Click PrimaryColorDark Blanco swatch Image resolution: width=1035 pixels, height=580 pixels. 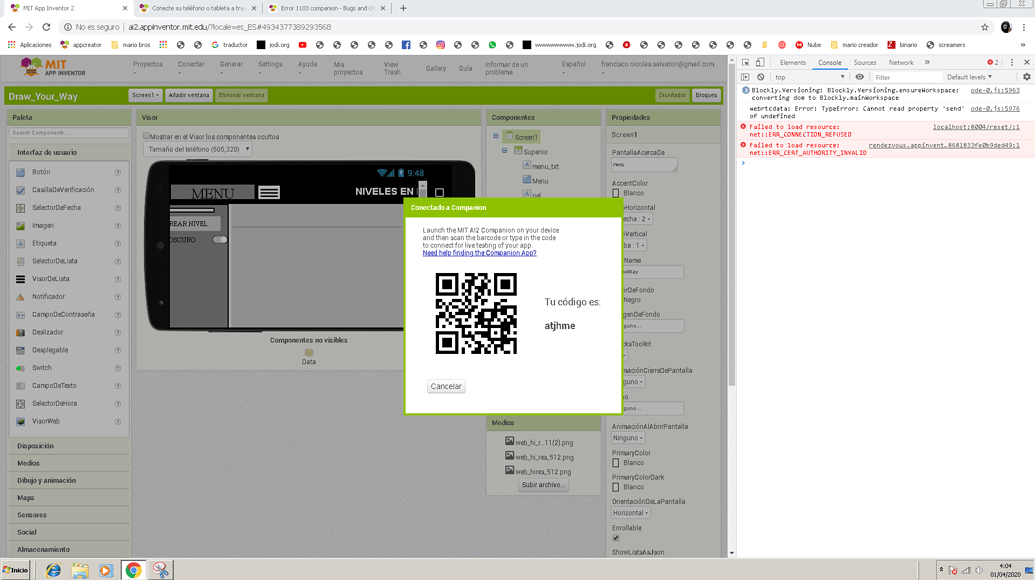click(616, 488)
